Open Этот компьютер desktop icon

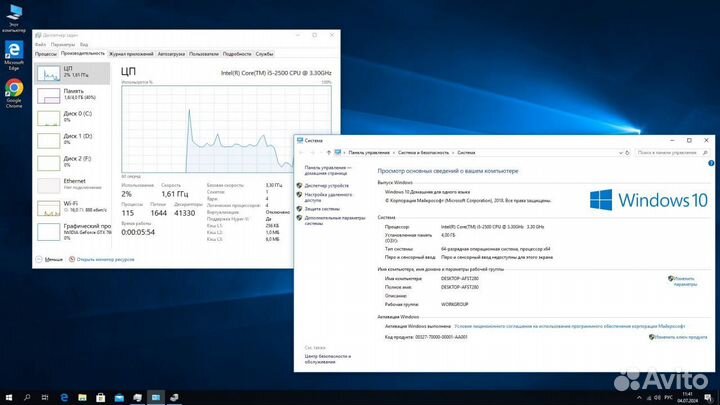[x=14, y=18]
